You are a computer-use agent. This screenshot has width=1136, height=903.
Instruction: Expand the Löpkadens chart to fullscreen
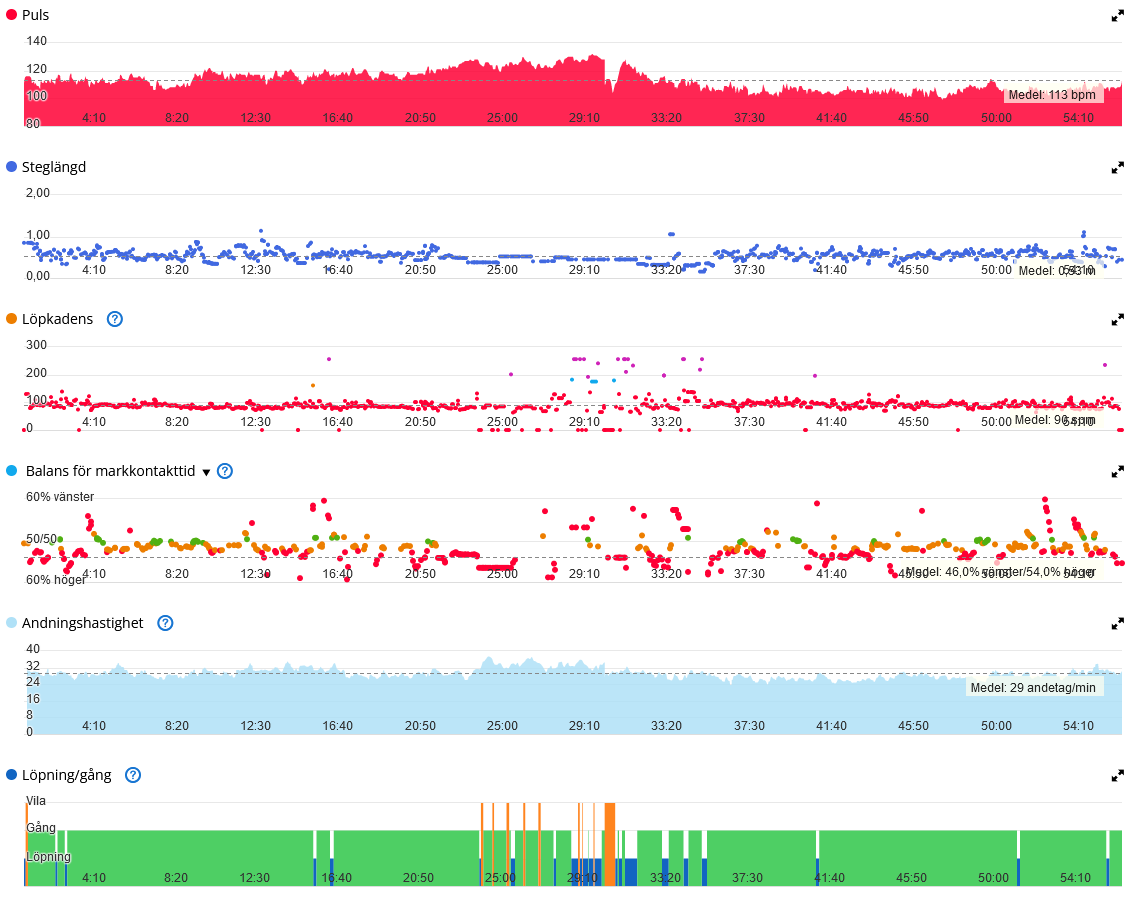point(1118,320)
